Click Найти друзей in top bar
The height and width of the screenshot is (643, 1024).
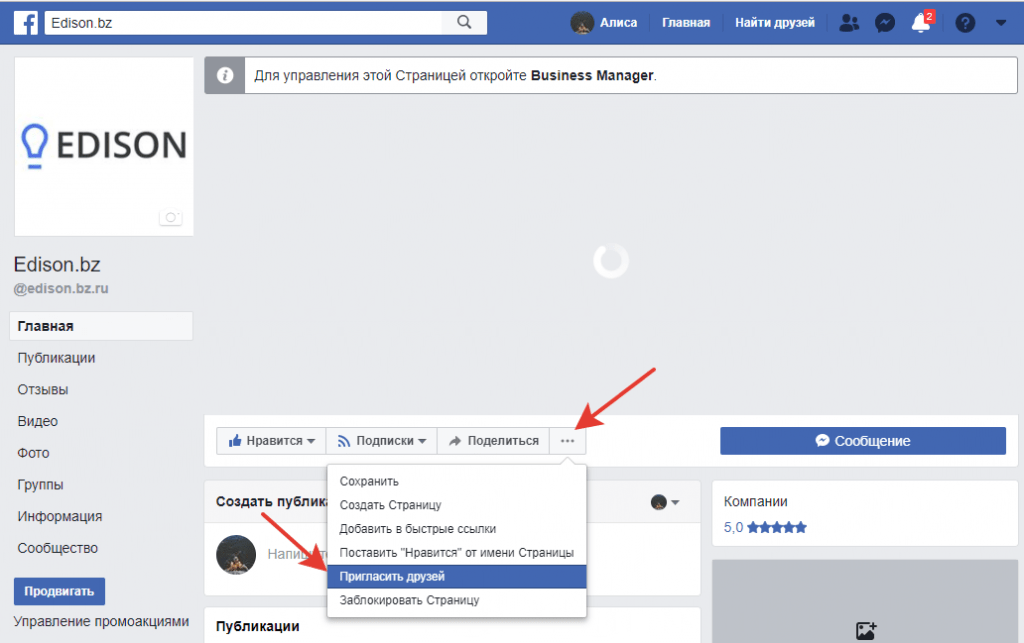775,23
